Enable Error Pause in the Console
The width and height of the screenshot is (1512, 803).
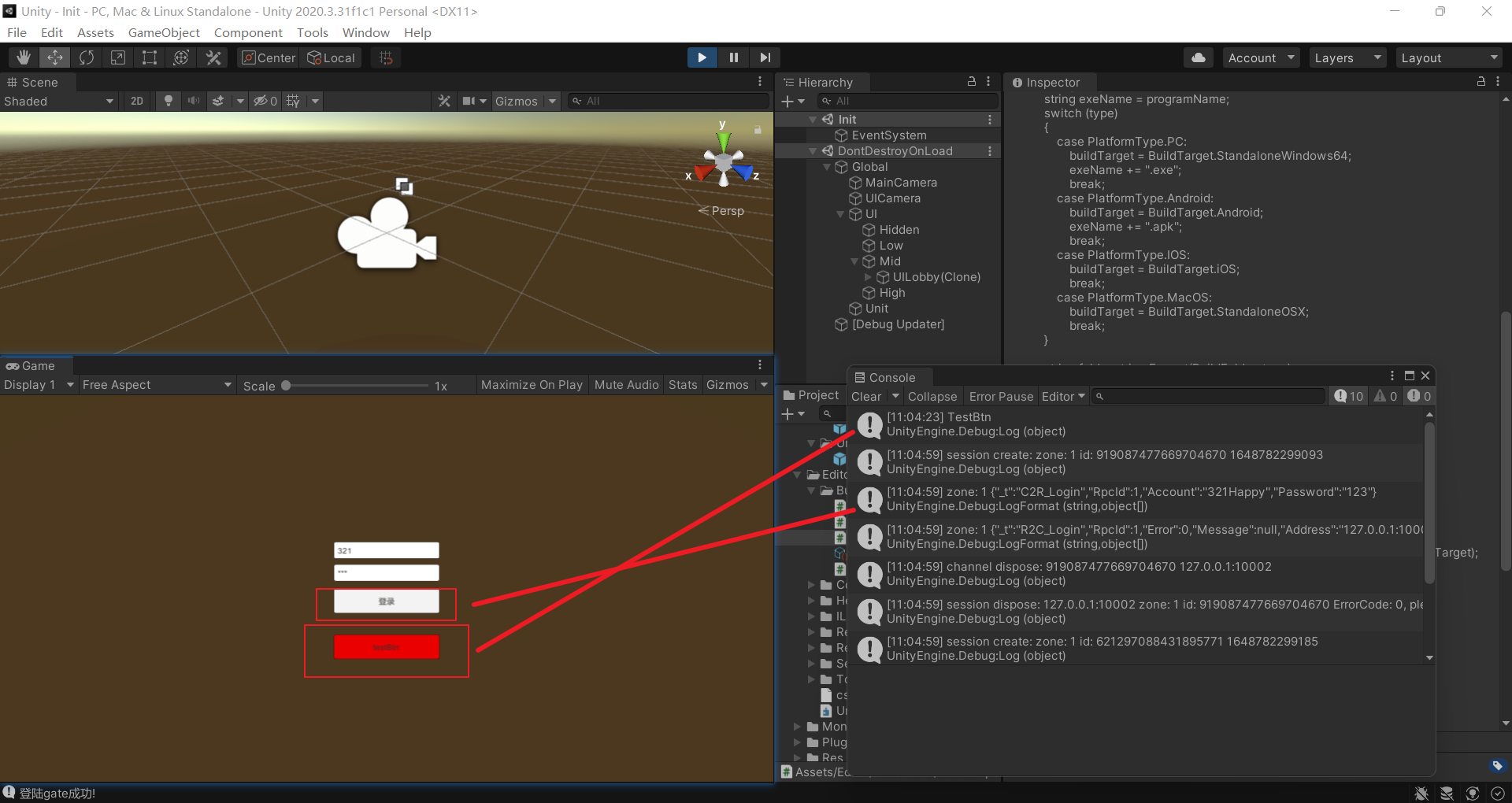[x=1000, y=396]
